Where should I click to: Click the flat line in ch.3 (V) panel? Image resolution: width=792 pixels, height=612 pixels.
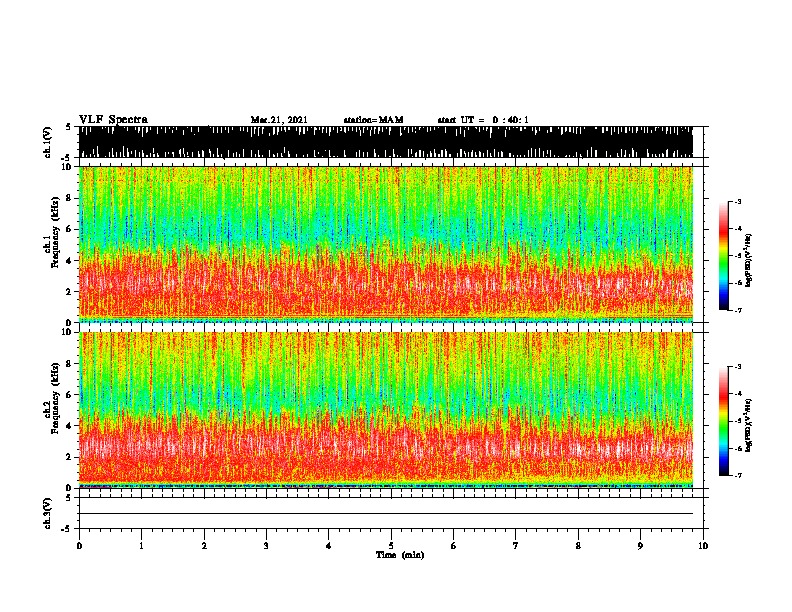pyautogui.click(x=386, y=514)
